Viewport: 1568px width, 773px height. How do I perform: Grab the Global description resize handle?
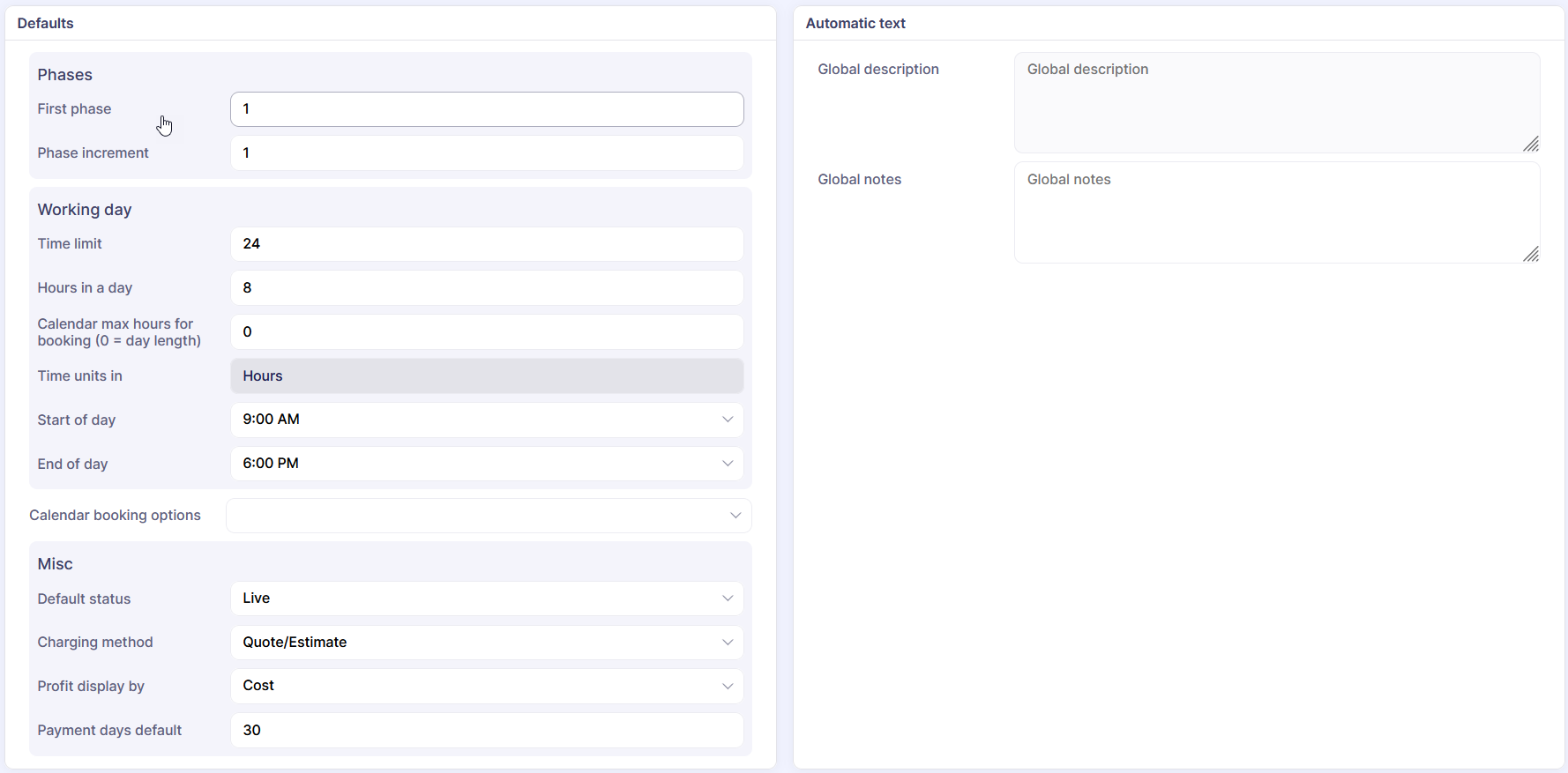point(1531,144)
